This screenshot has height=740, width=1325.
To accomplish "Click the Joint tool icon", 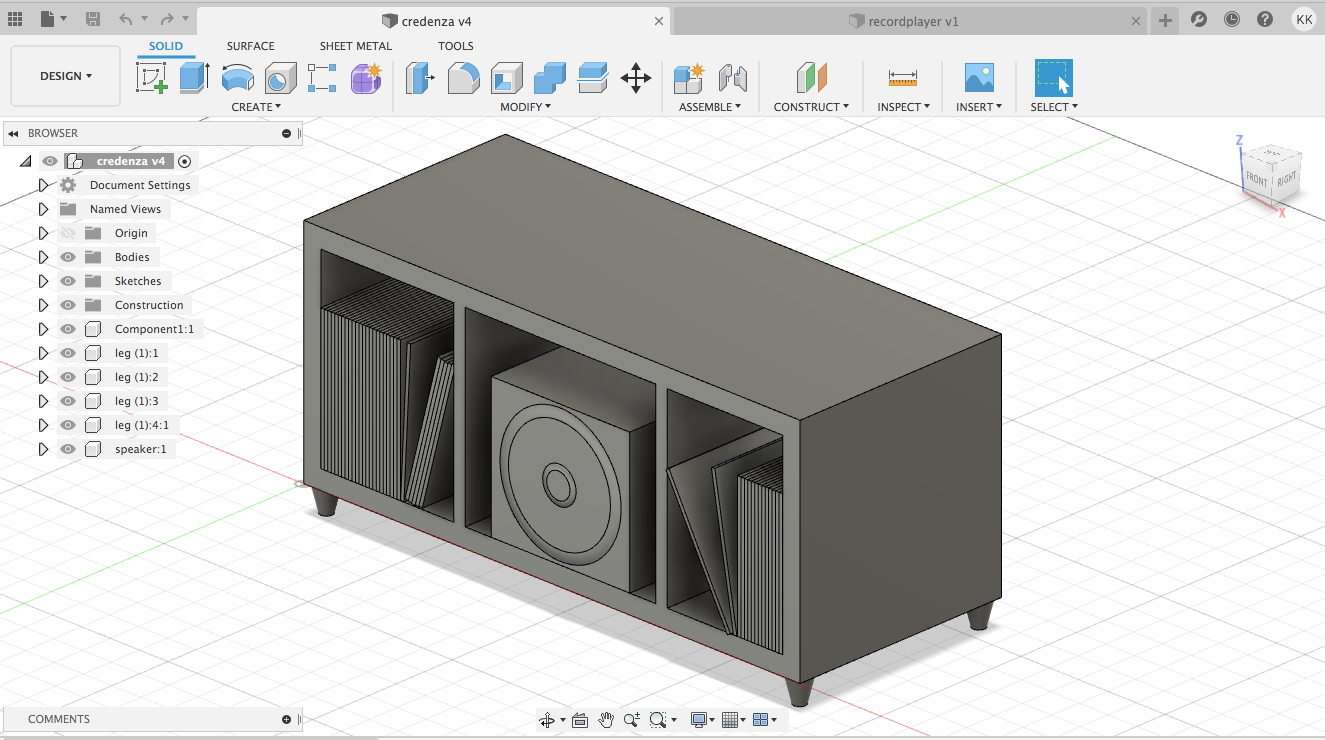I will 733,78.
